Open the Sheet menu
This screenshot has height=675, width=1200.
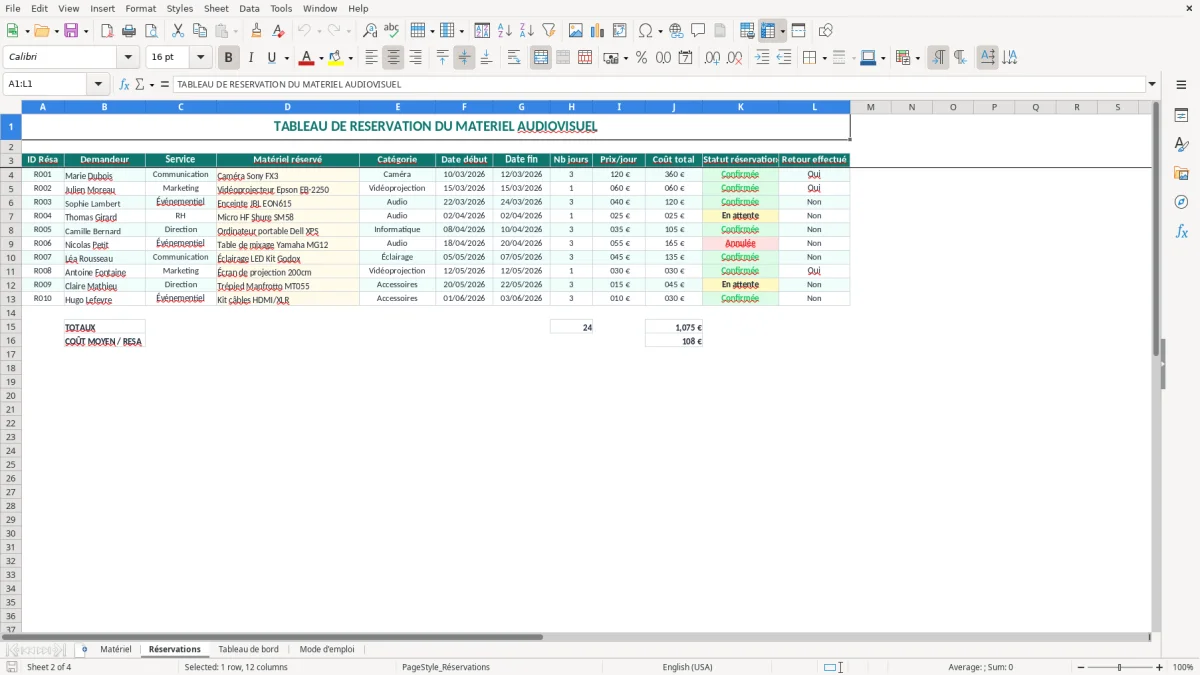216,8
